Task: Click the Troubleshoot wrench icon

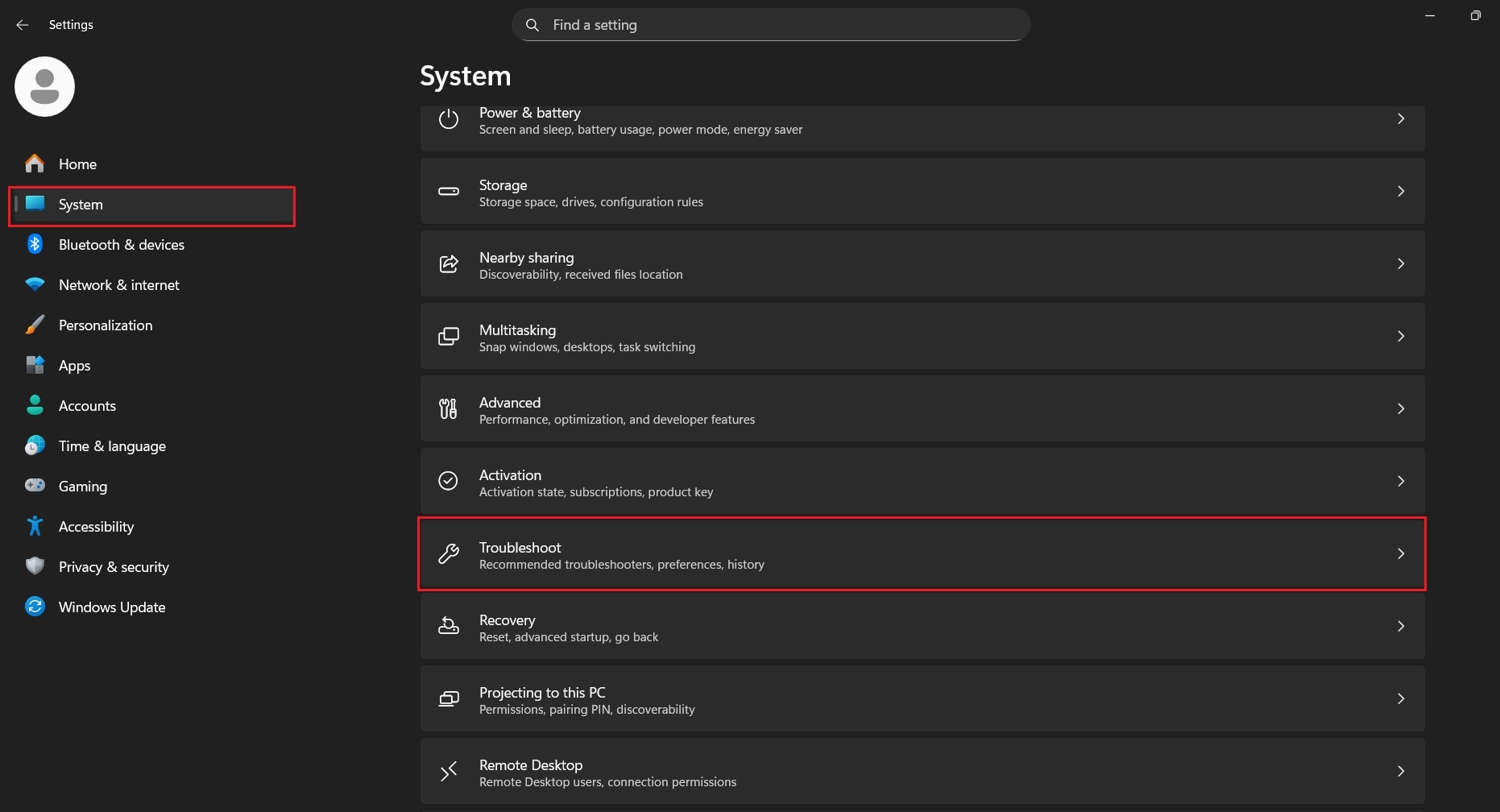Action: point(449,553)
